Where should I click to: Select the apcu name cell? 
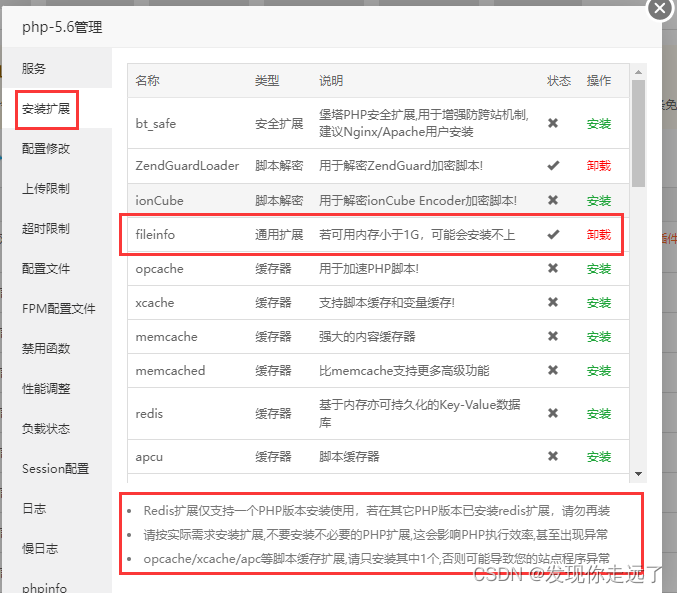pyautogui.click(x=149, y=457)
